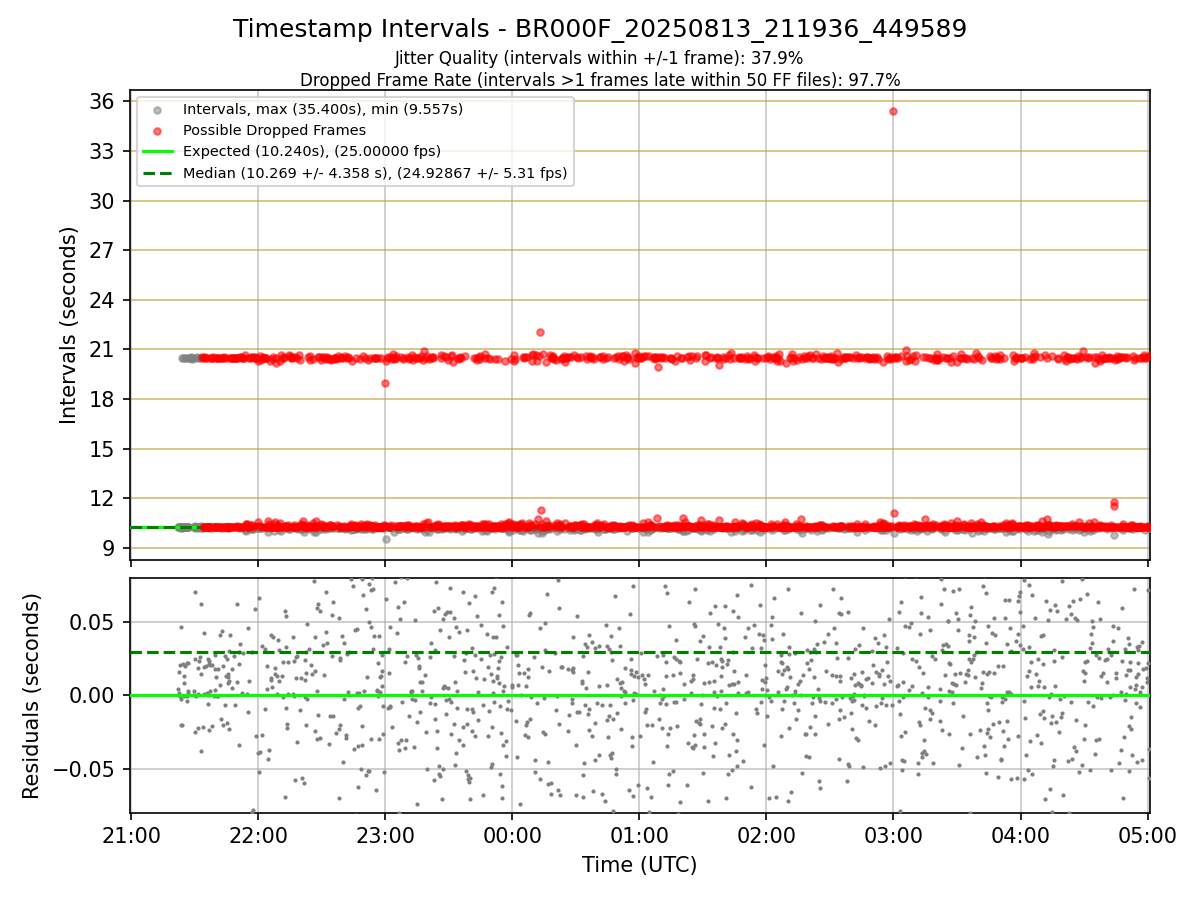
Task: Click the 'Median (10.269 +/- 4.358 s)' legend entry
Action: point(375,173)
